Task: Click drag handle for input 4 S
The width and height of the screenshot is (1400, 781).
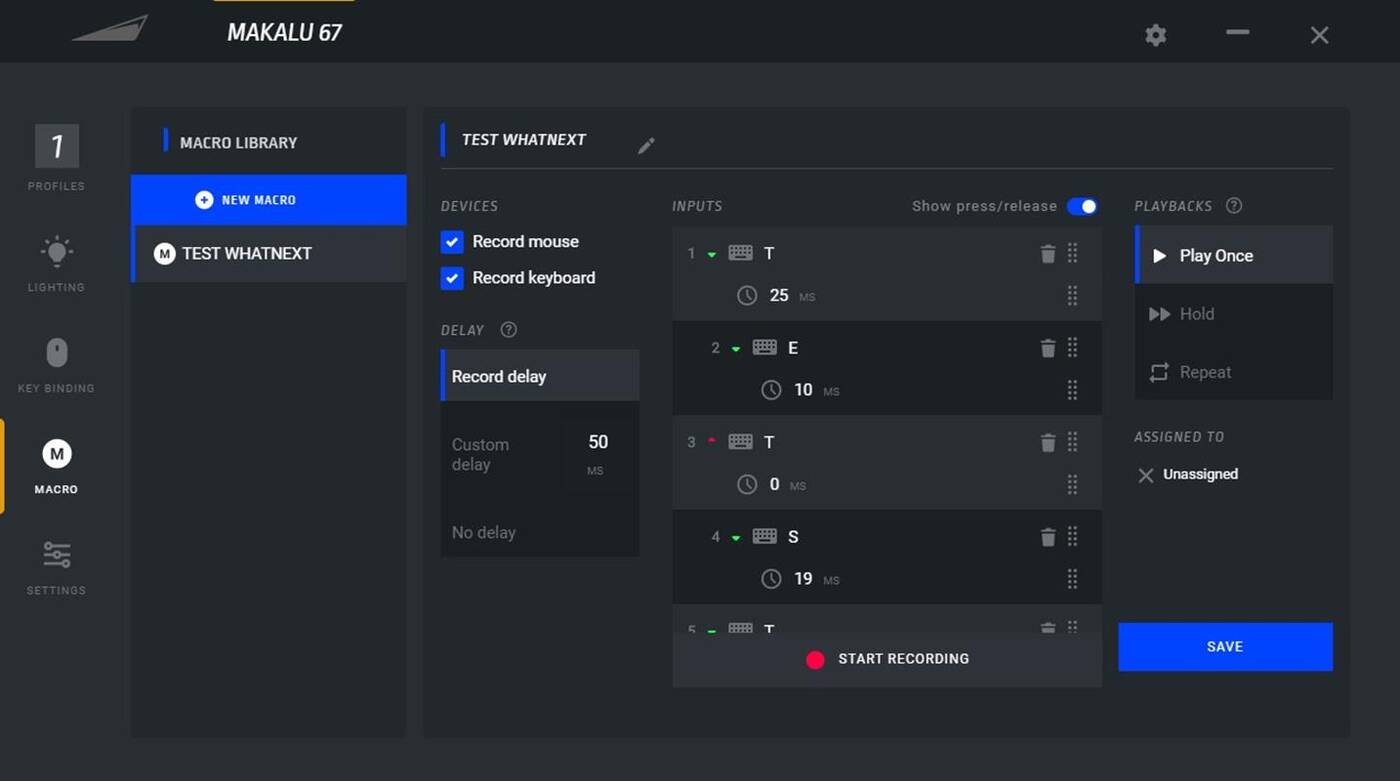Action: [1072, 537]
